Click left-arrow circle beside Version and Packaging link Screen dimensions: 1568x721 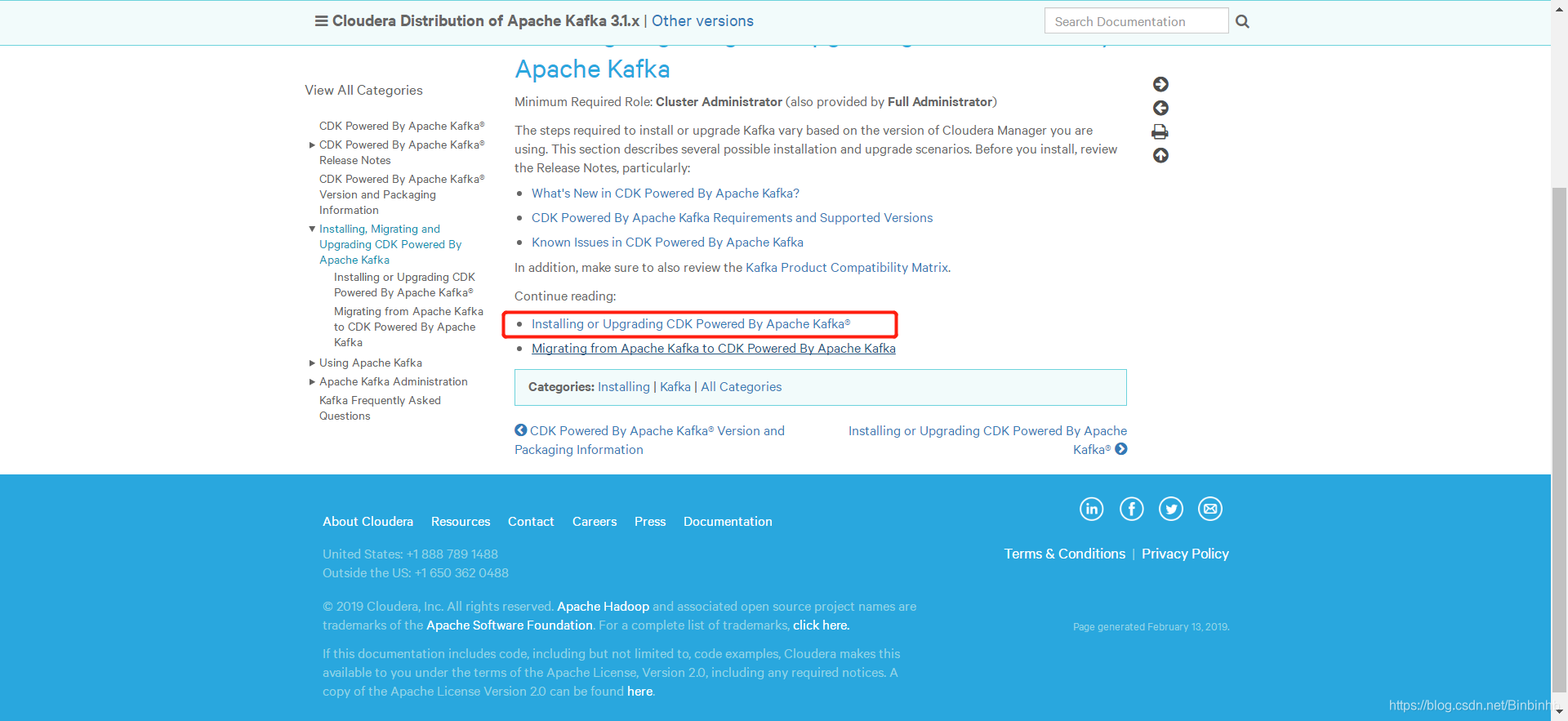point(520,429)
